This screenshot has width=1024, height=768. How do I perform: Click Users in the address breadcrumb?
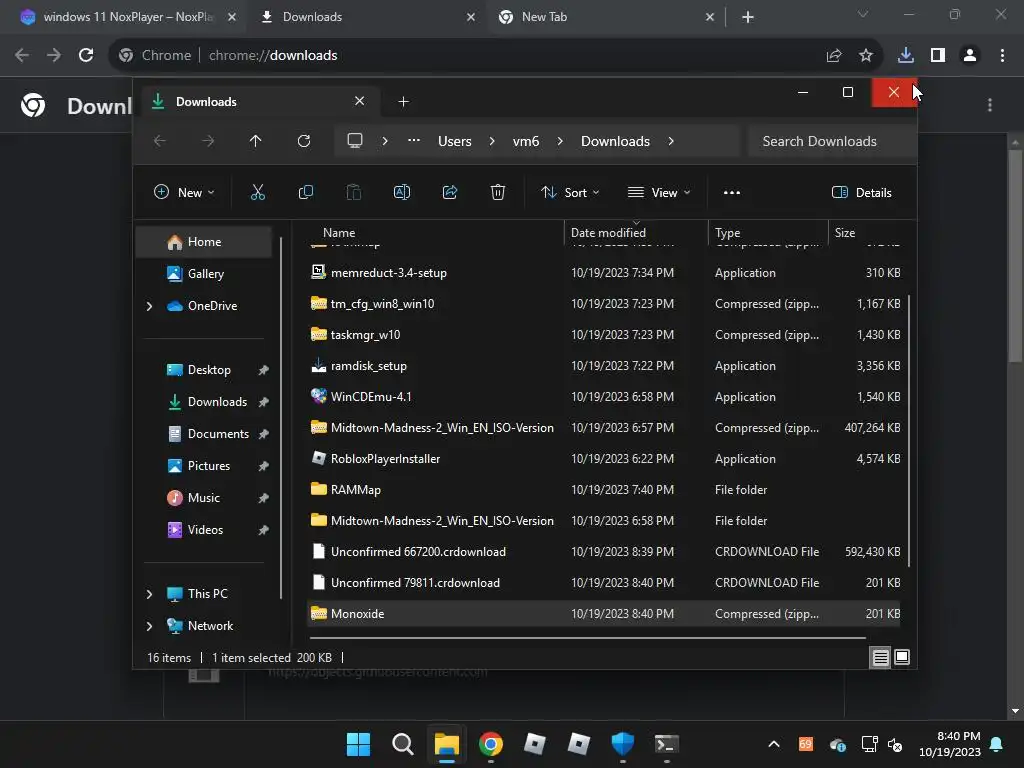coord(455,141)
